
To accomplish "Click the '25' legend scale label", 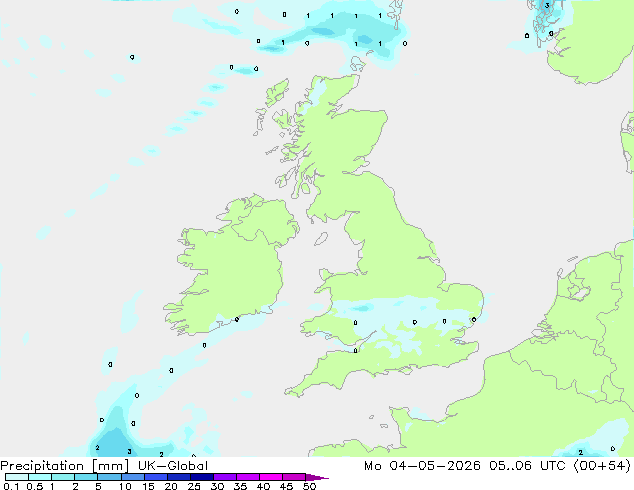I will click(194, 486).
